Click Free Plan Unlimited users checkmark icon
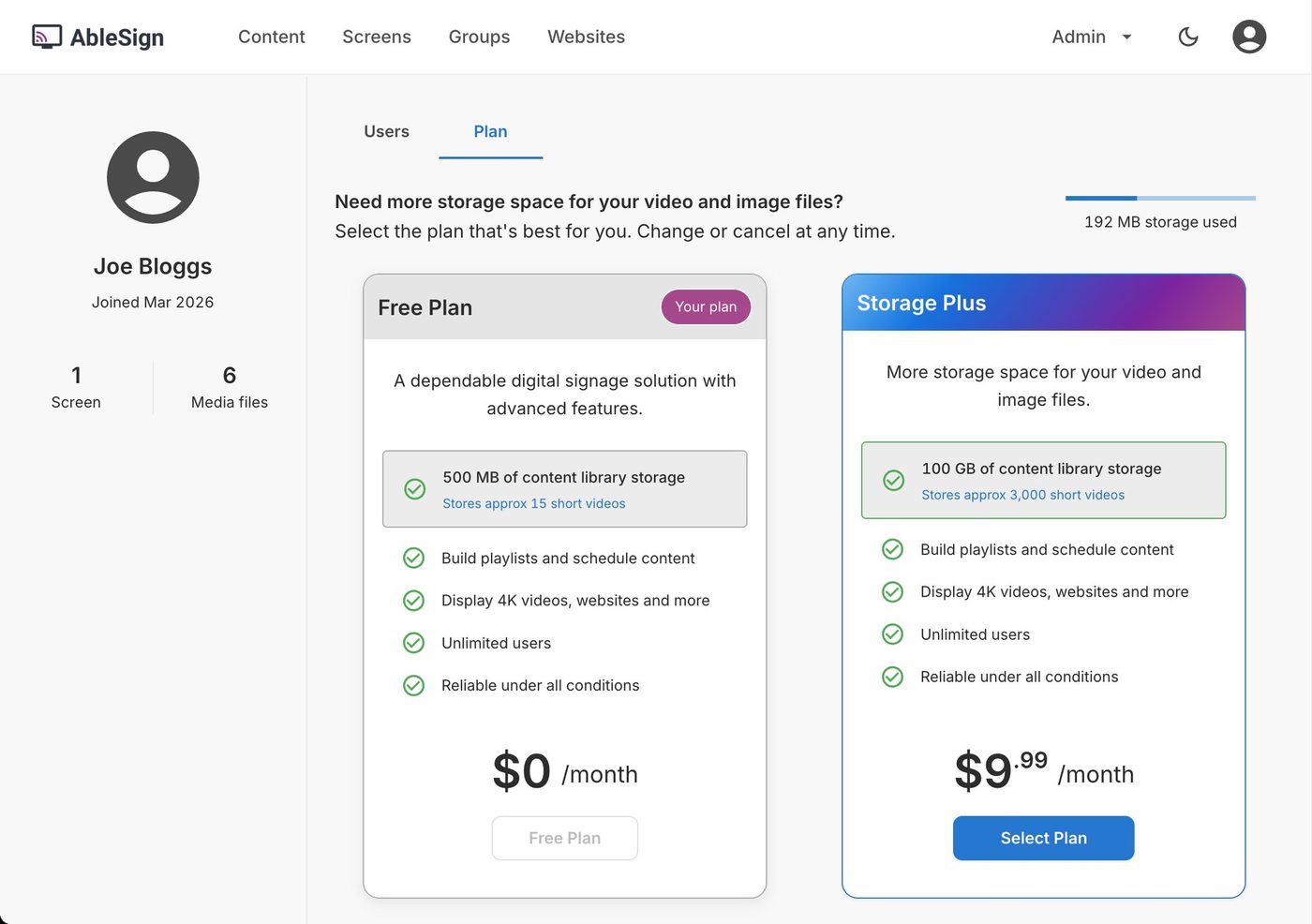The image size is (1312, 924). 413,643
